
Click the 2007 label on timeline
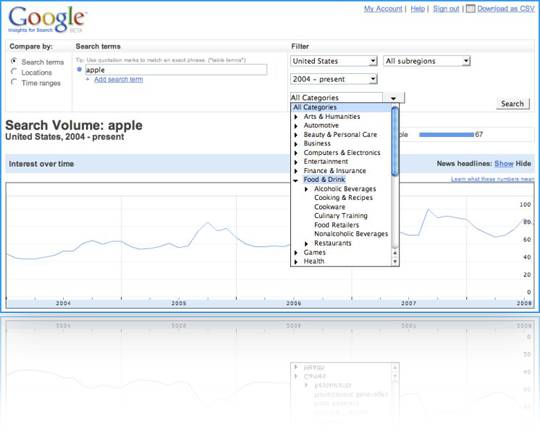tap(408, 303)
